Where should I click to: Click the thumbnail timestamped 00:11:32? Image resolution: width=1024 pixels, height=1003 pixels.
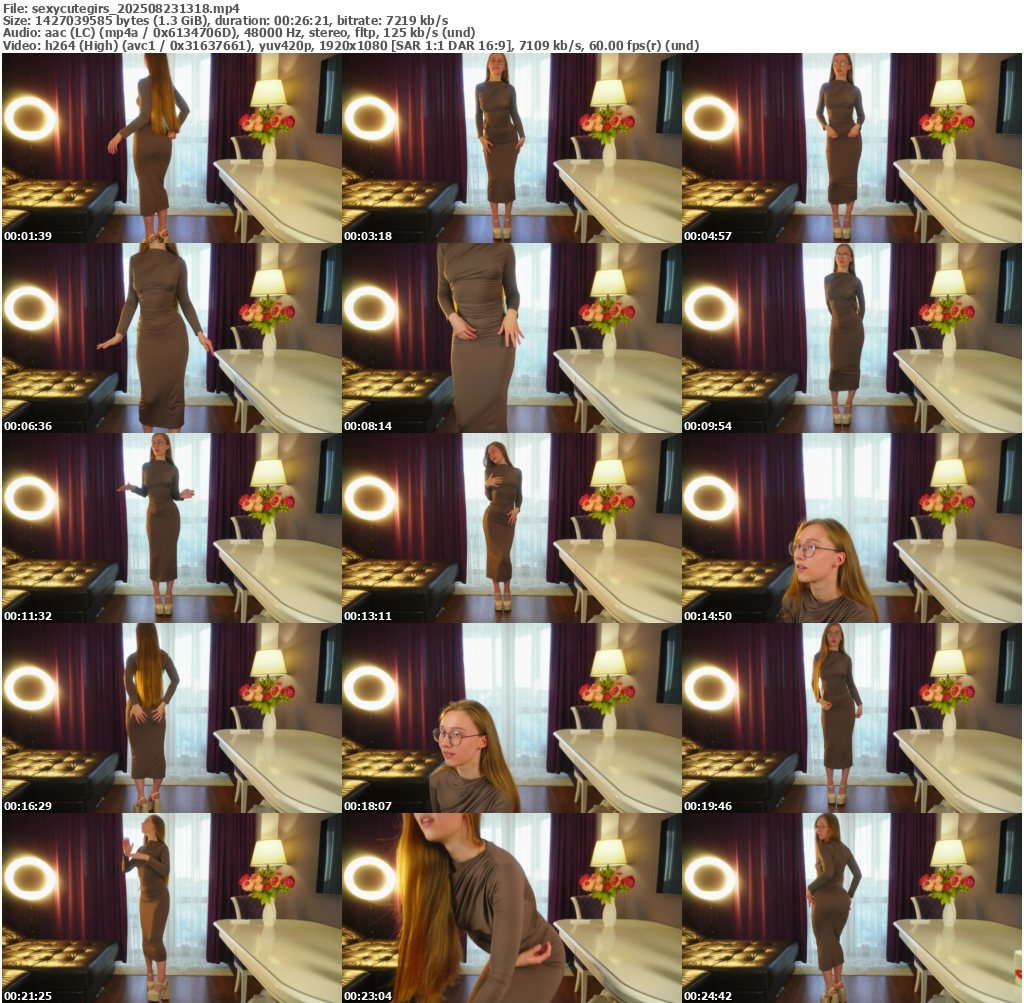172,528
